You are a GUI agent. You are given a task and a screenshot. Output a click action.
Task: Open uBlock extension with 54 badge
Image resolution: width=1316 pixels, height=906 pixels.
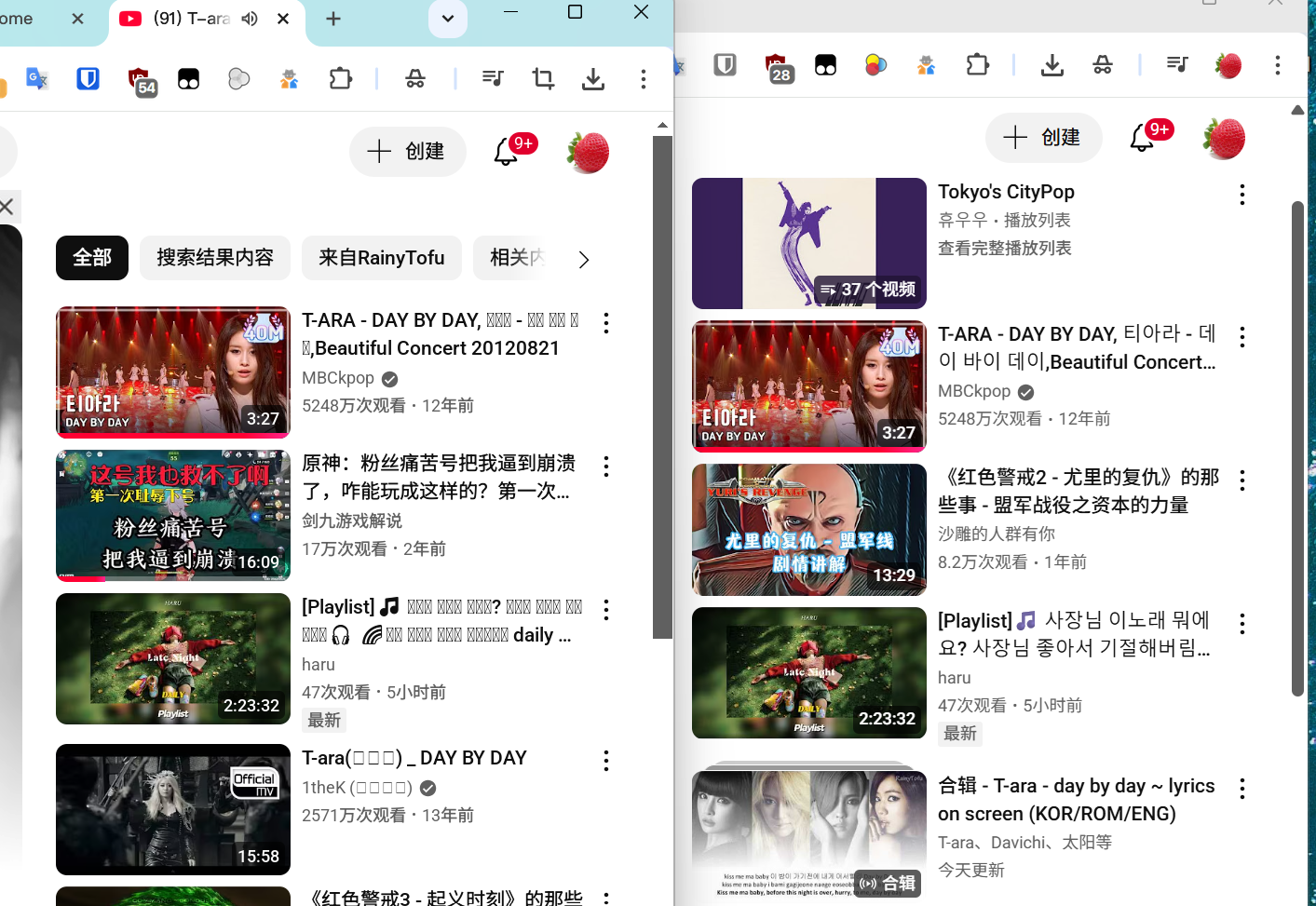[141, 81]
